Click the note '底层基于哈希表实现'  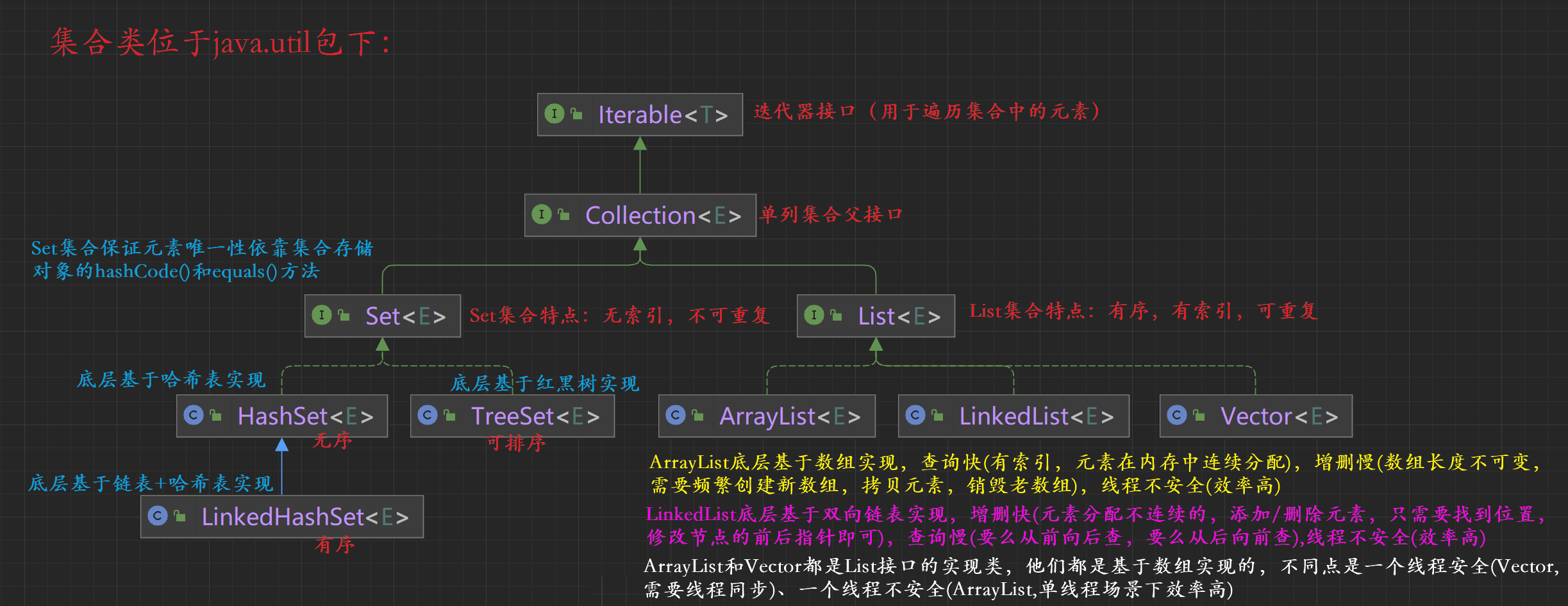pos(171,380)
